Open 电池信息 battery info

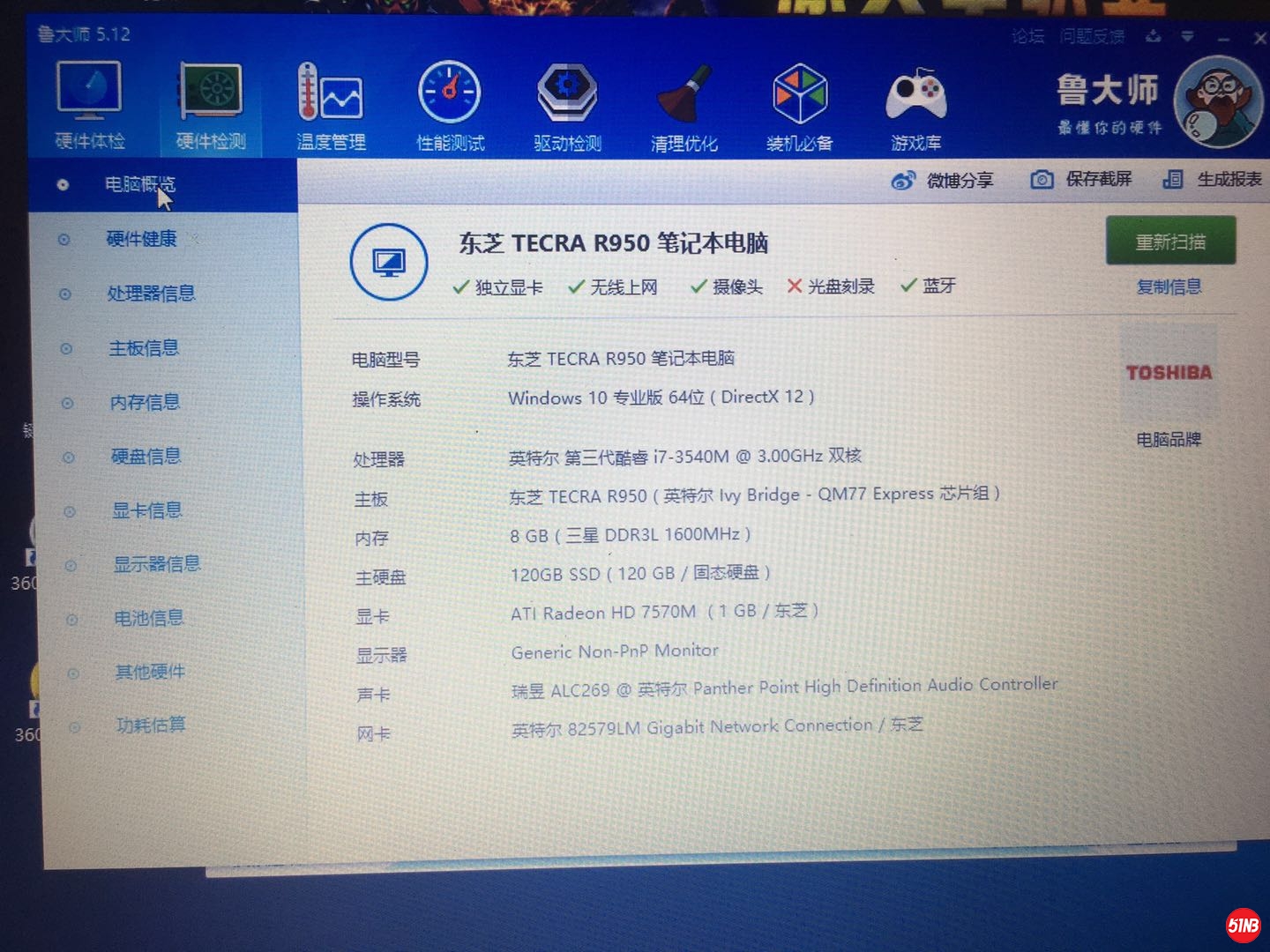click(148, 618)
